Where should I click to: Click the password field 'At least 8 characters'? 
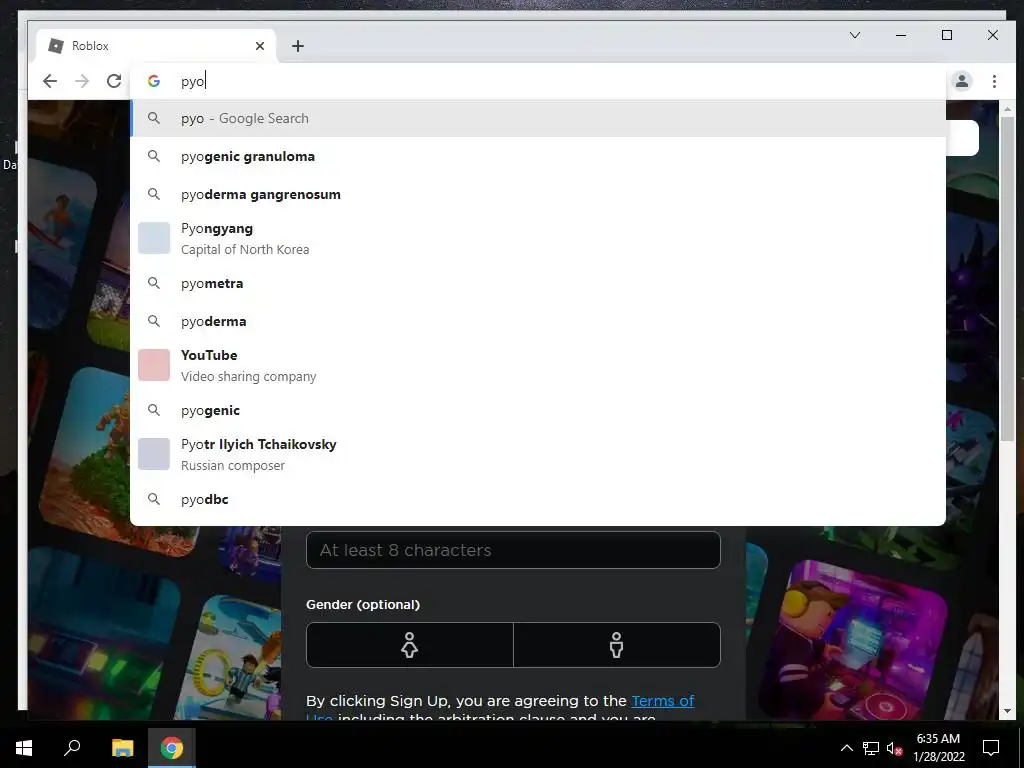[513, 550]
